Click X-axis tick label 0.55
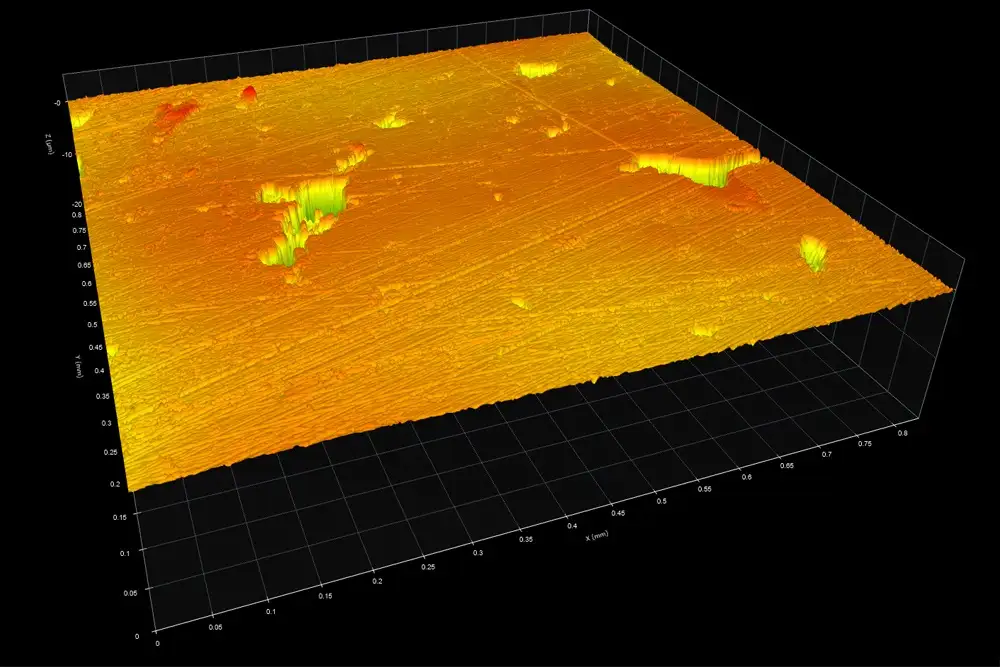Screen dimensions: 1000x667 pos(704,489)
